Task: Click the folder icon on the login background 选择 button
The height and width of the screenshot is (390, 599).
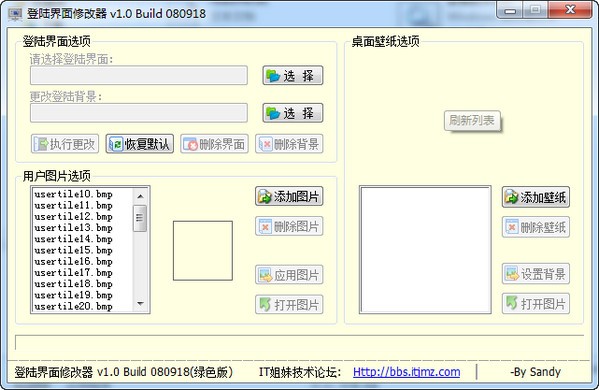Action: pyautogui.click(x=273, y=113)
